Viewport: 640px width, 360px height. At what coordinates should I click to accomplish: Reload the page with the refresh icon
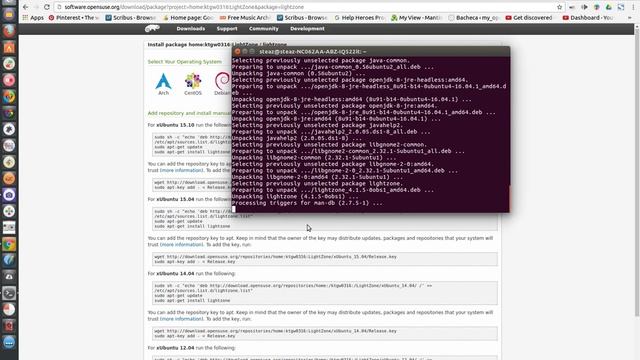click(47, 7)
